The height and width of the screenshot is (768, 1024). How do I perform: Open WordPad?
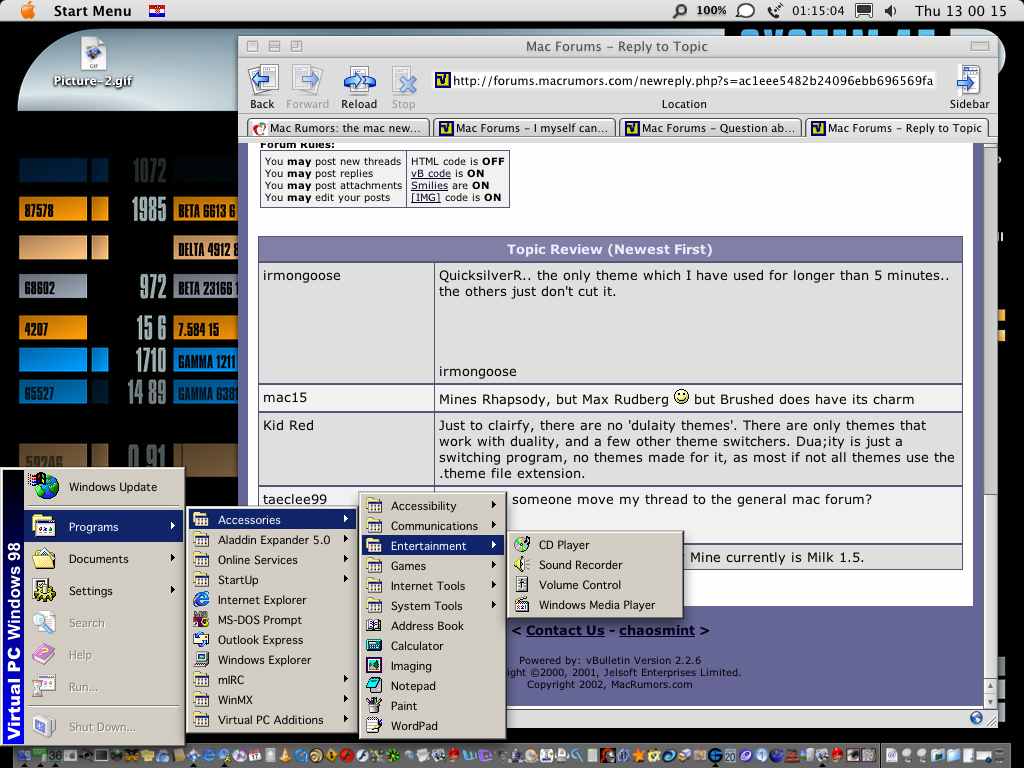pos(414,726)
